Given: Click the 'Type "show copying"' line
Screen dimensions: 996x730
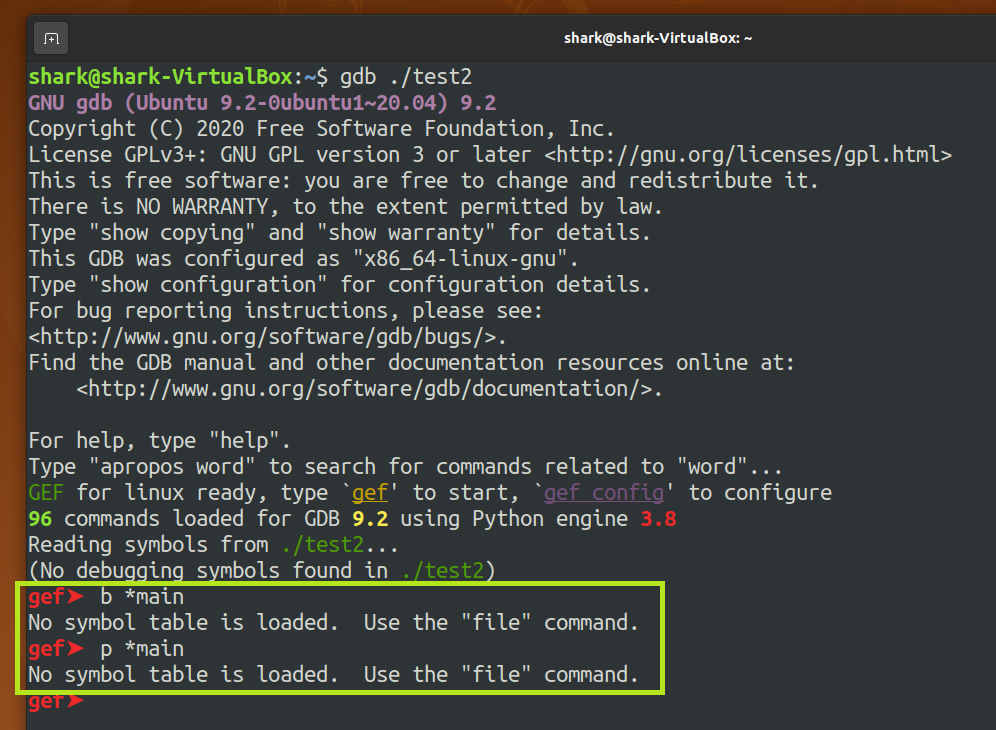Looking at the screenshot, I should 339,233.
